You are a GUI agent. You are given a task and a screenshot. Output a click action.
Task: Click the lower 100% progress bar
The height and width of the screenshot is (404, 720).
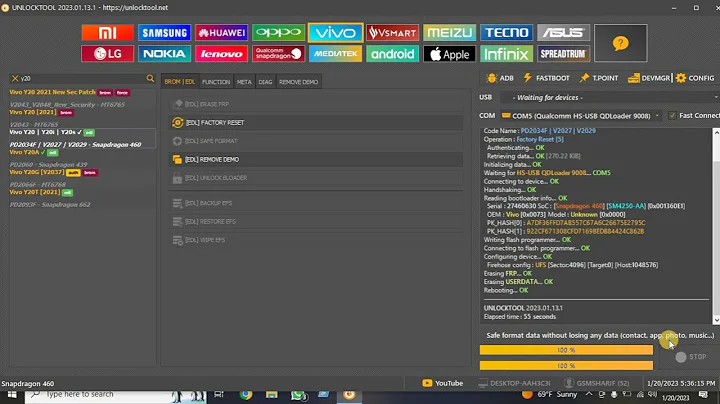click(566, 365)
